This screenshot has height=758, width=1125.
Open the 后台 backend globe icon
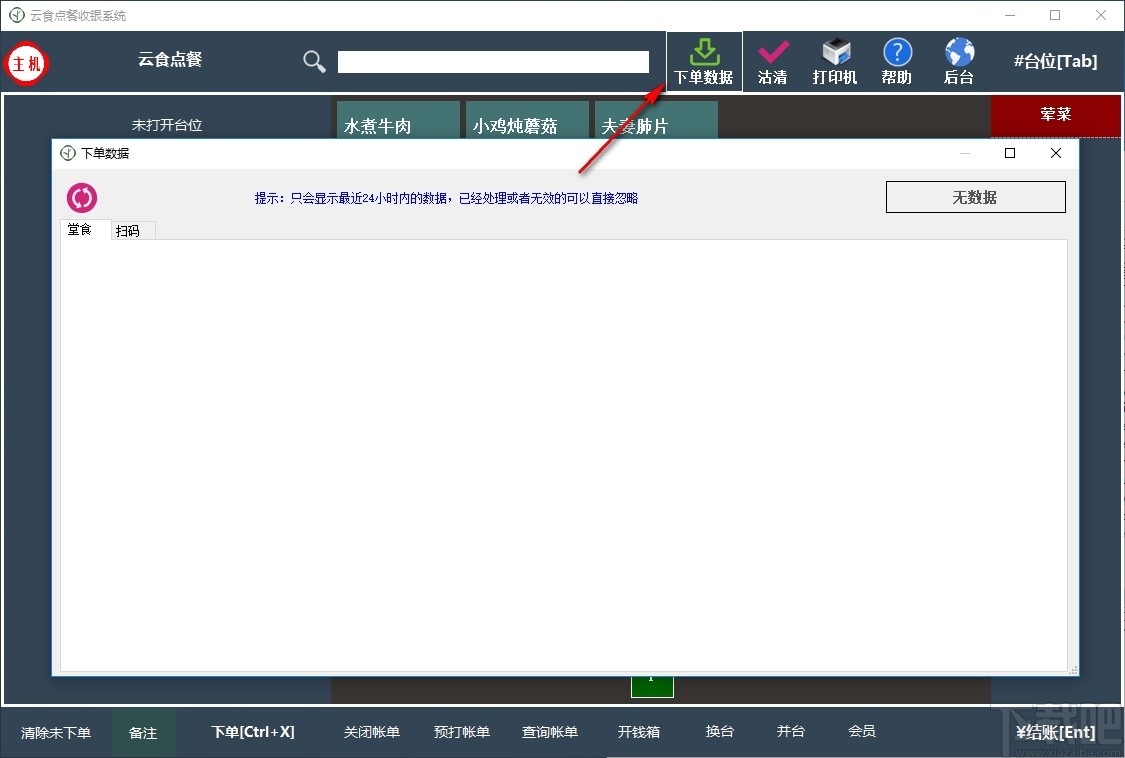pyautogui.click(x=958, y=52)
